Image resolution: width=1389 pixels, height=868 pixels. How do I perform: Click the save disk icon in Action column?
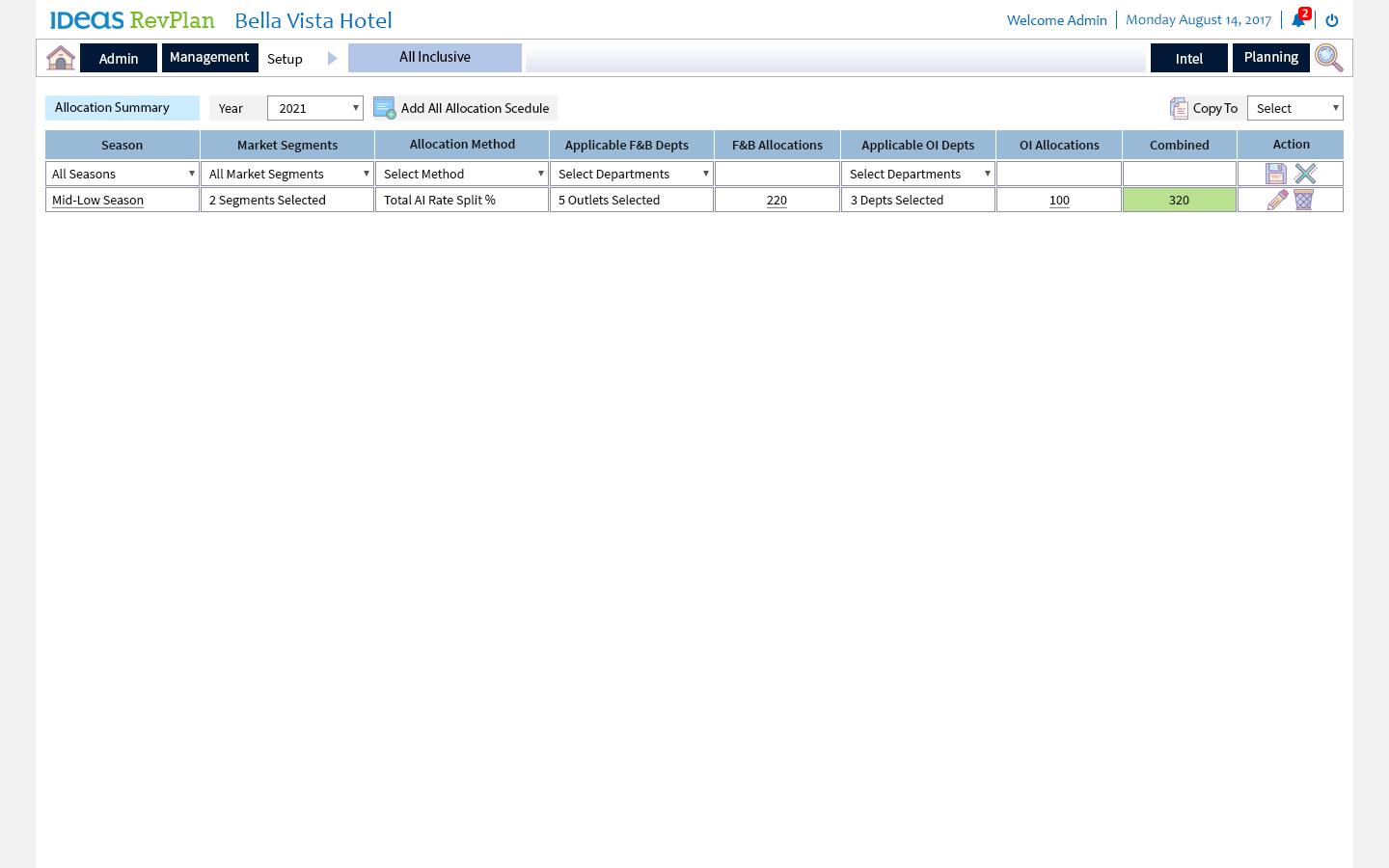(1276, 174)
